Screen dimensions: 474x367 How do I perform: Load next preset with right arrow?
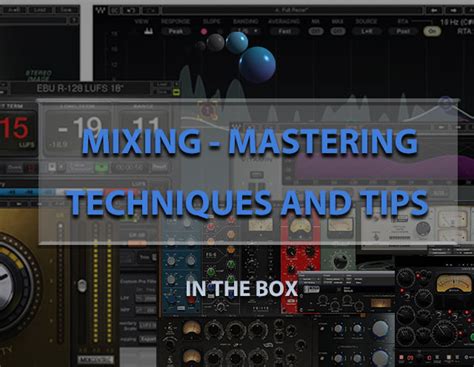coord(453,11)
